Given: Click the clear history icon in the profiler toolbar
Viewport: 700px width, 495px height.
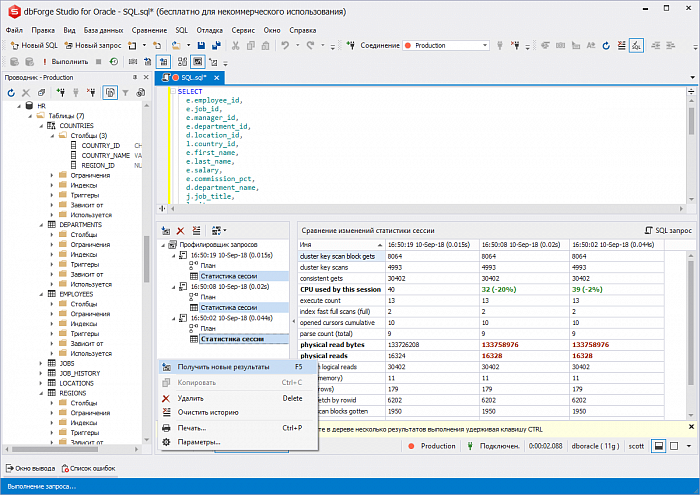Looking at the screenshot, I should coord(196,231).
